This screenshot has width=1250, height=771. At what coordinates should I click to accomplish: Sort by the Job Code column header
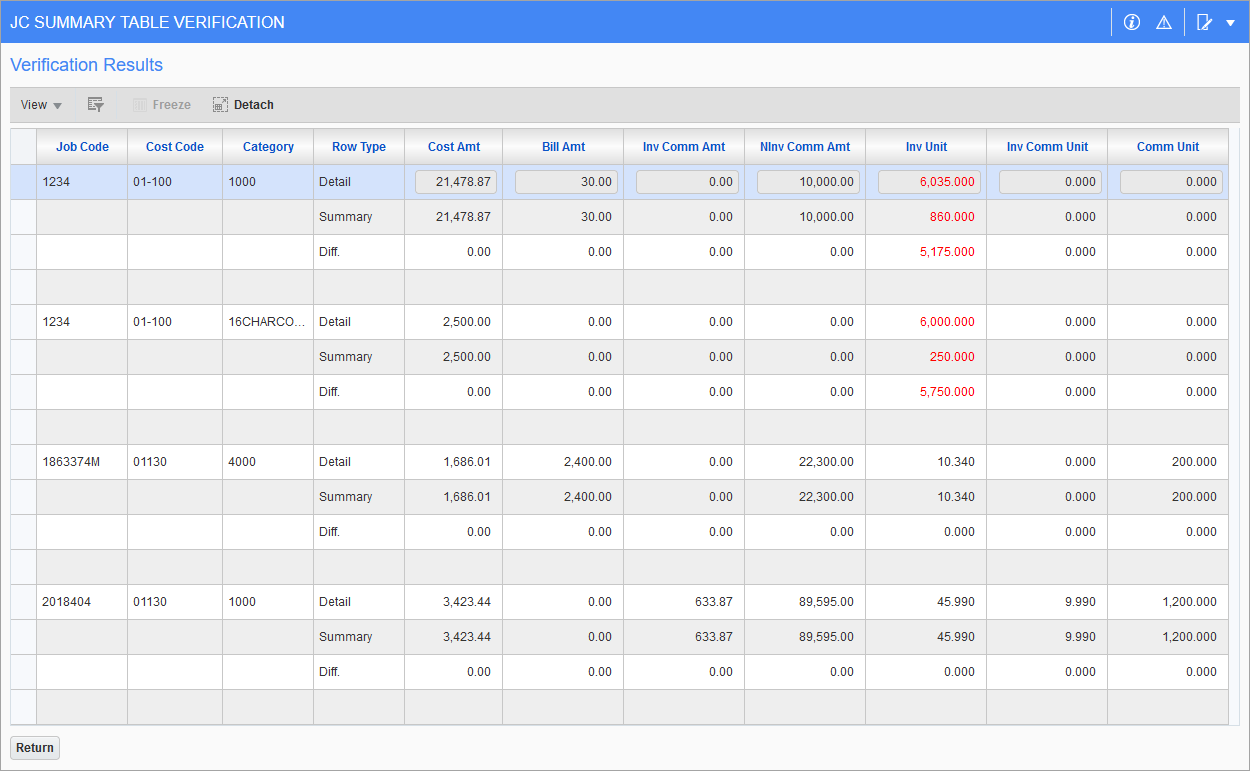click(82, 146)
